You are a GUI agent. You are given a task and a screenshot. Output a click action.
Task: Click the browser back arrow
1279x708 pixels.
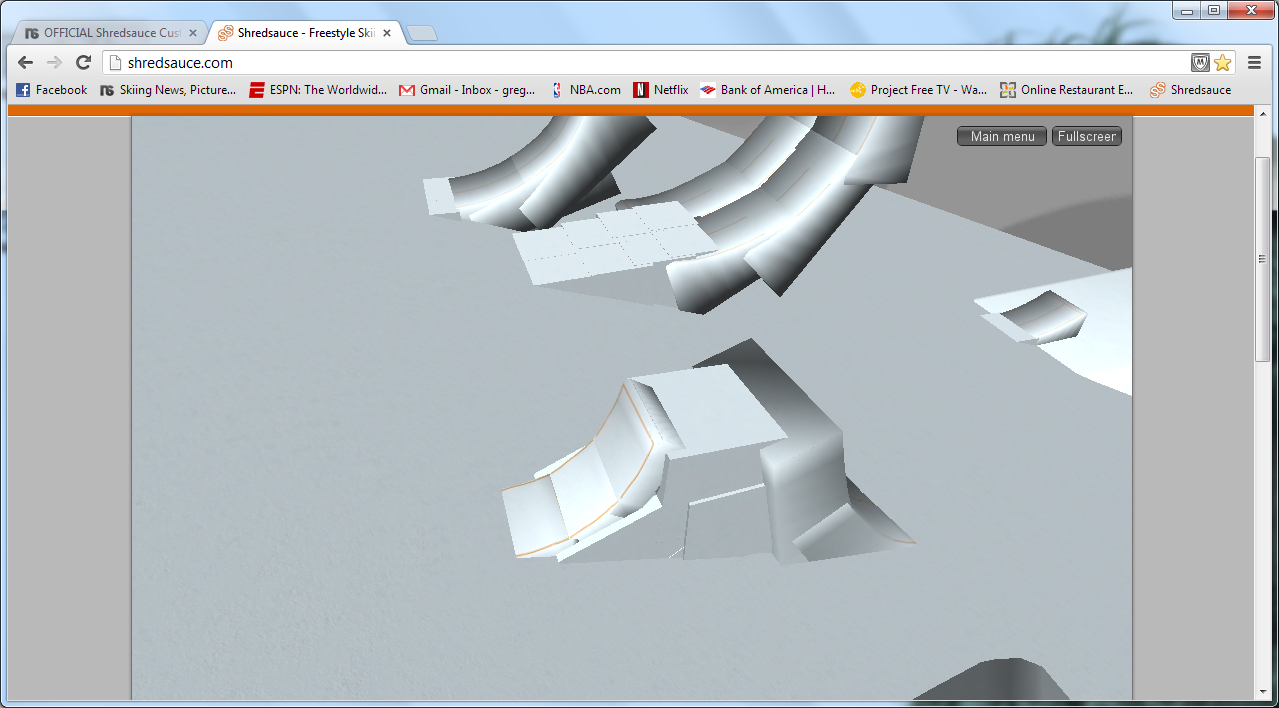point(25,63)
